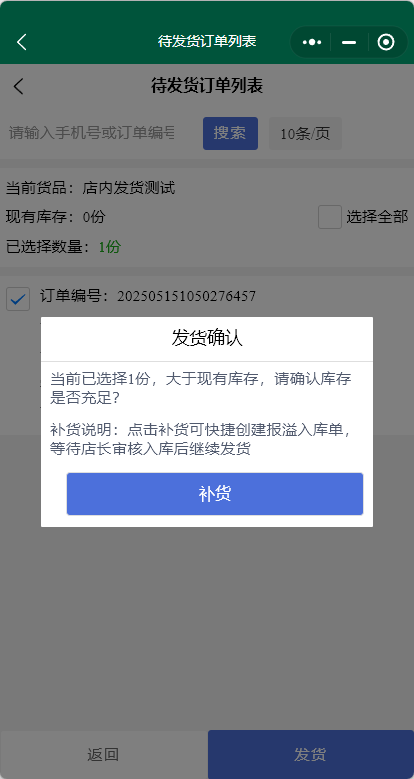Open the mini-program three-dot more menu
The image size is (414, 779).
tap(312, 42)
